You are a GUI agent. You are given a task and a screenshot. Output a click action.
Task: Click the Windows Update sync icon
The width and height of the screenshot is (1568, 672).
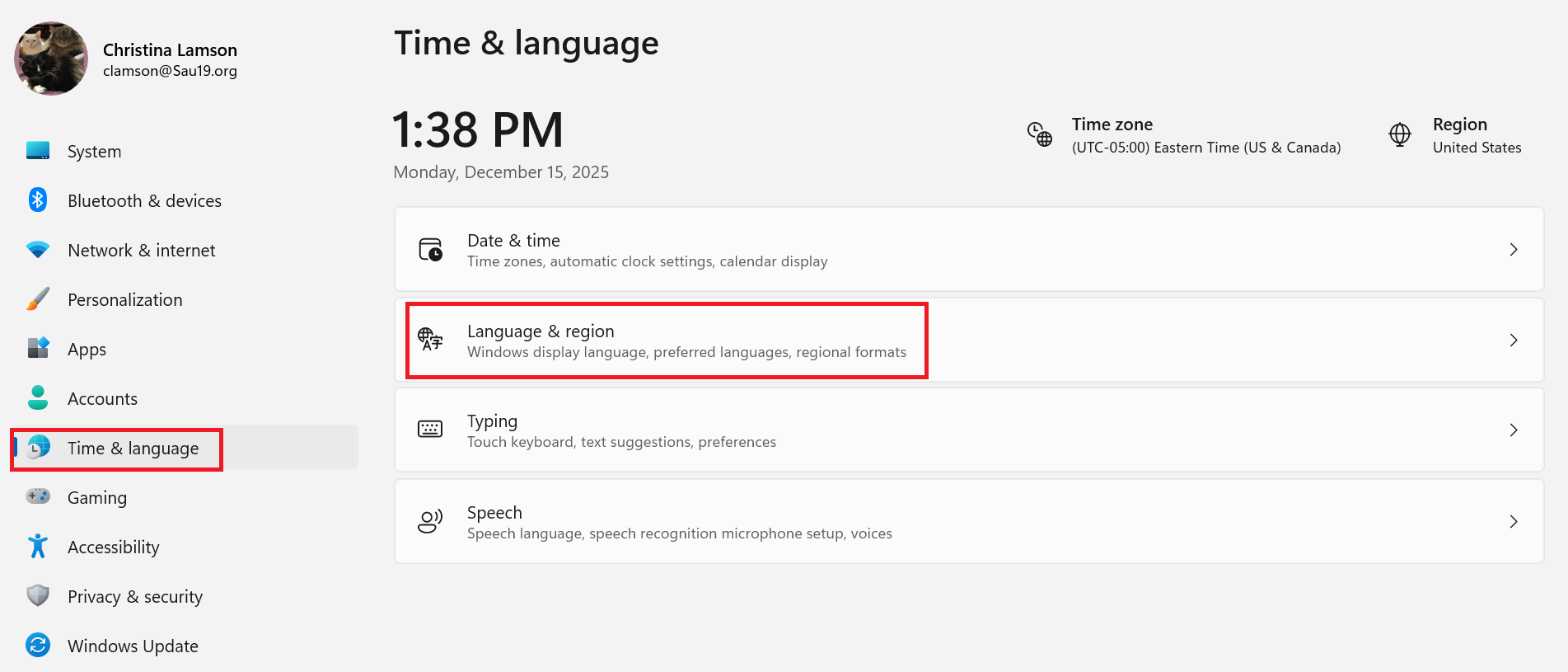click(38, 645)
